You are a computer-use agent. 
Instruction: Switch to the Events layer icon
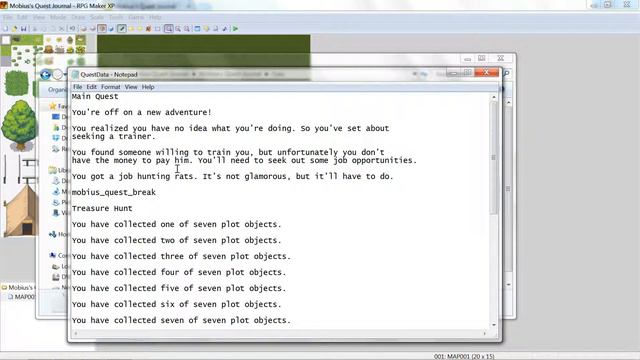111,29
